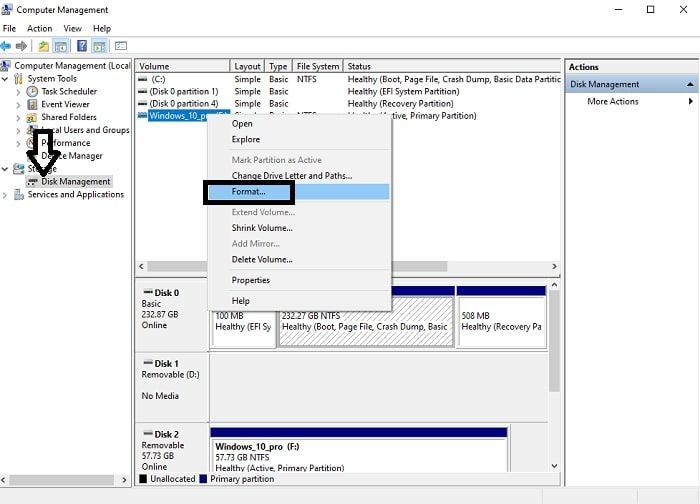Click the Up one level folder icon
The height and width of the screenshot is (504, 700).
pyautogui.click(x=44, y=46)
